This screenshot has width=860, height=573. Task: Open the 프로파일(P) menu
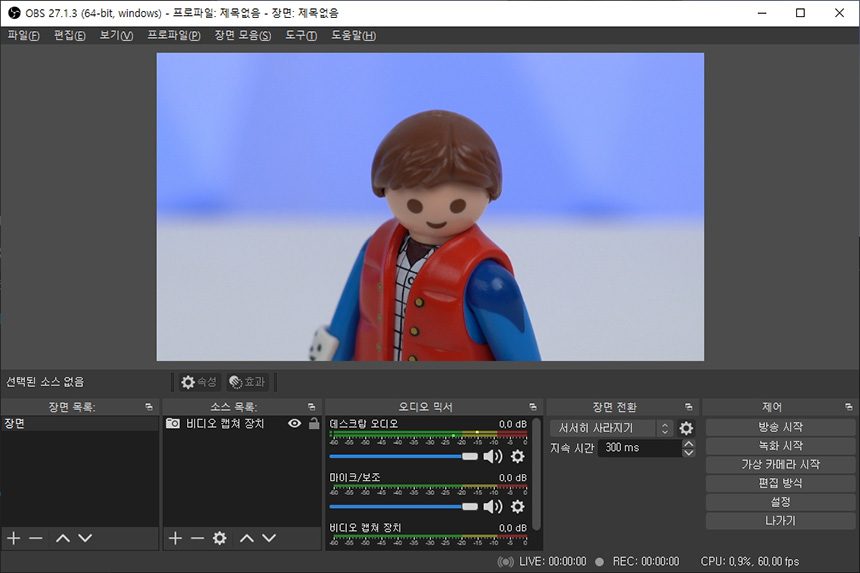click(x=174, y=36)
